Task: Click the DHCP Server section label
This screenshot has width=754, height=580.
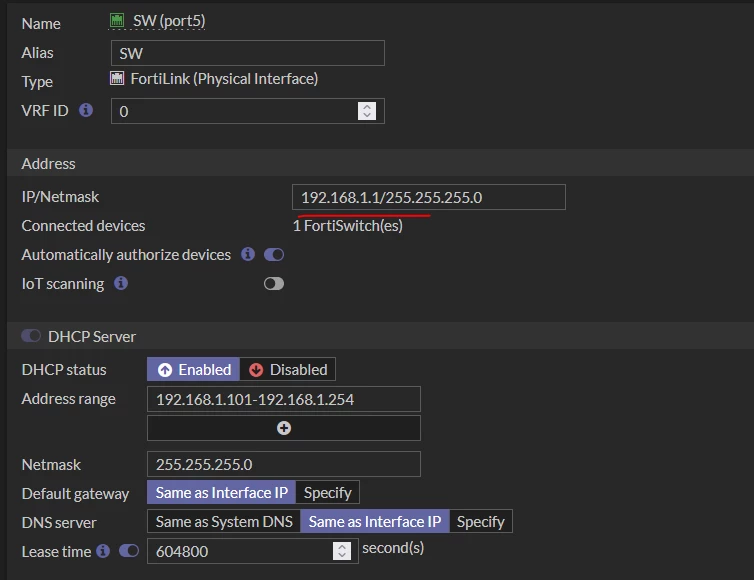Action: (92, 336)
